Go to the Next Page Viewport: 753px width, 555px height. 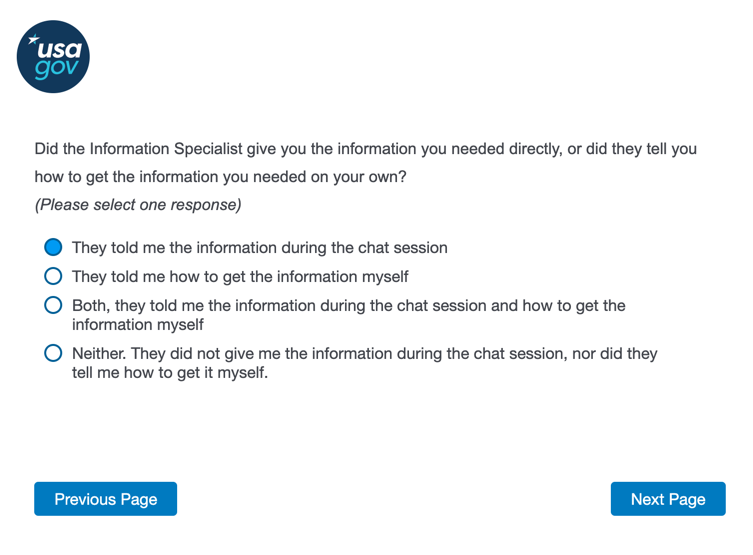[x=668, y=499]
